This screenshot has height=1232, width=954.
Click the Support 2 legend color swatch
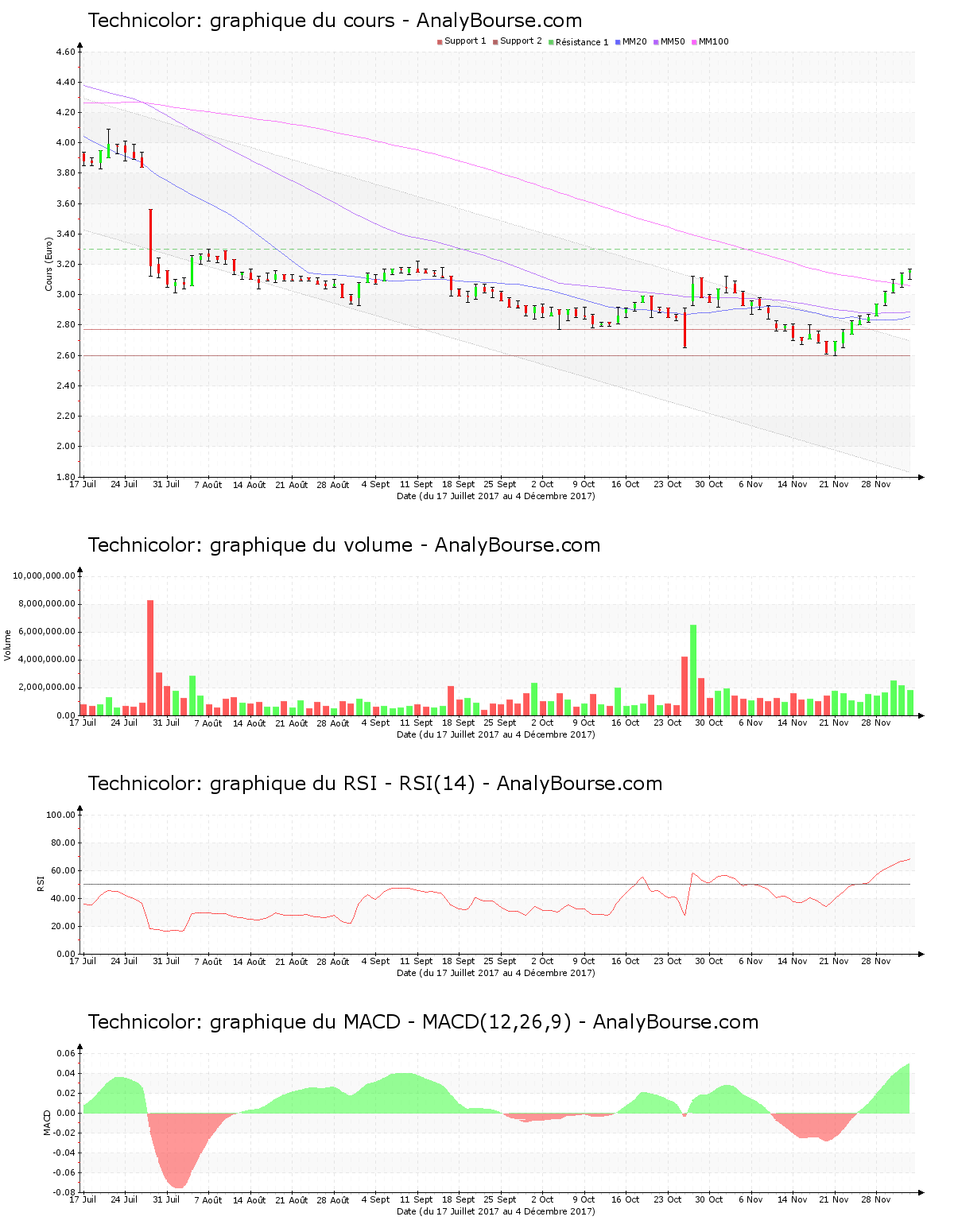tap(495, 41)
